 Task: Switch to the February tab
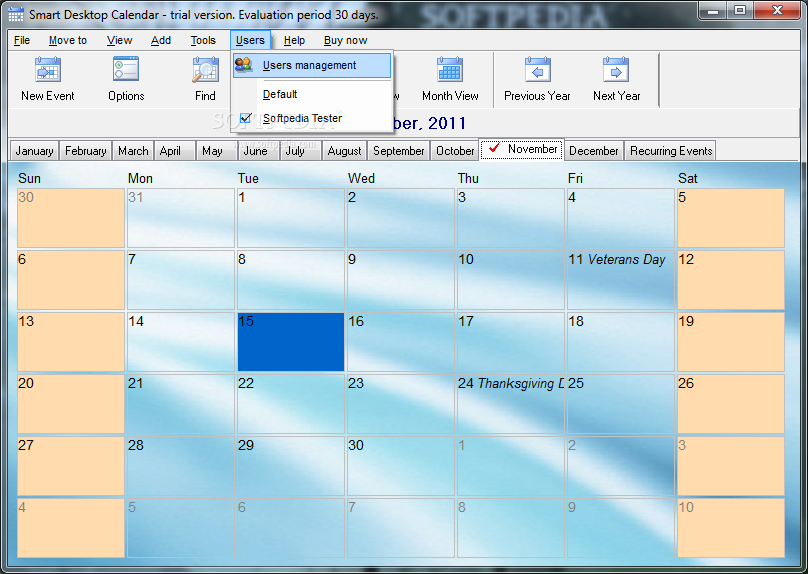[x=86, y=151]
